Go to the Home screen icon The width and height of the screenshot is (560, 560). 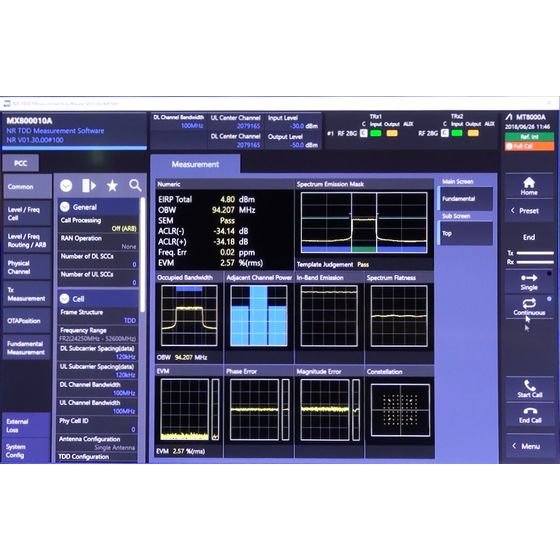coord(529,183)
